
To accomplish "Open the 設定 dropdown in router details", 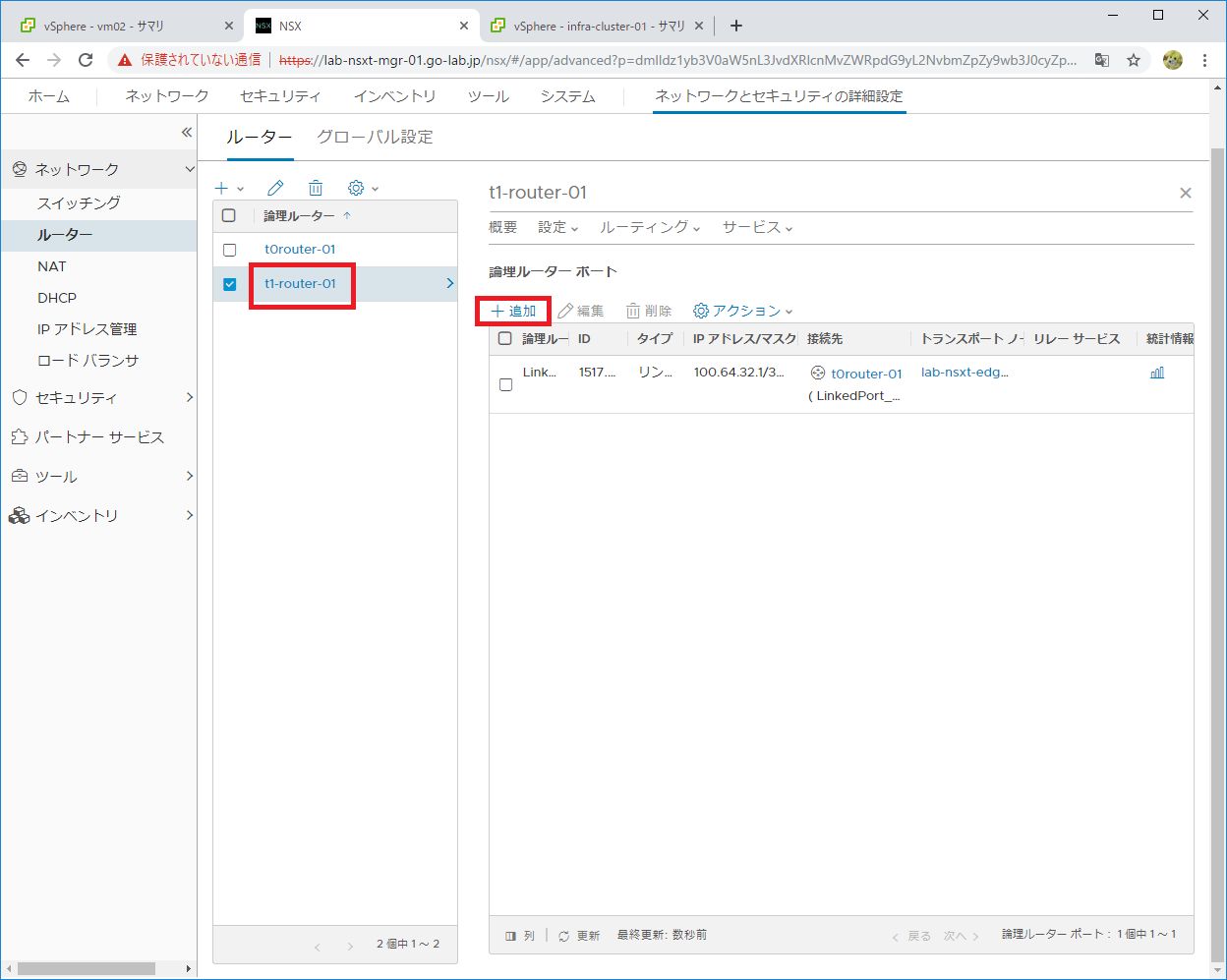I will pyautogui.click(x=557, y=227).
